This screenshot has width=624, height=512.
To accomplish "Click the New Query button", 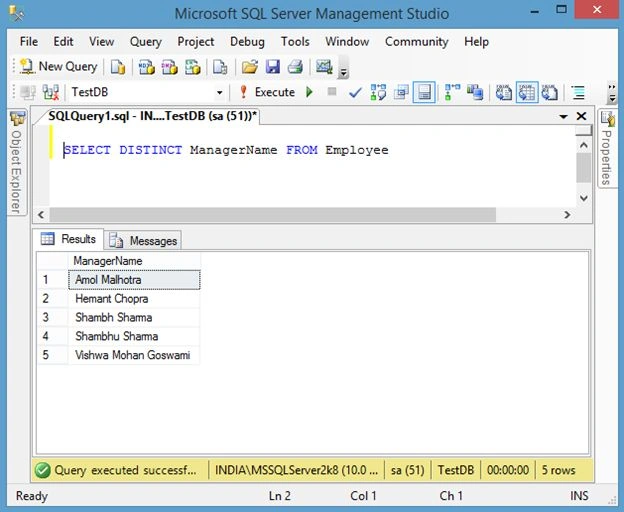I will click(x=58, y=66).
